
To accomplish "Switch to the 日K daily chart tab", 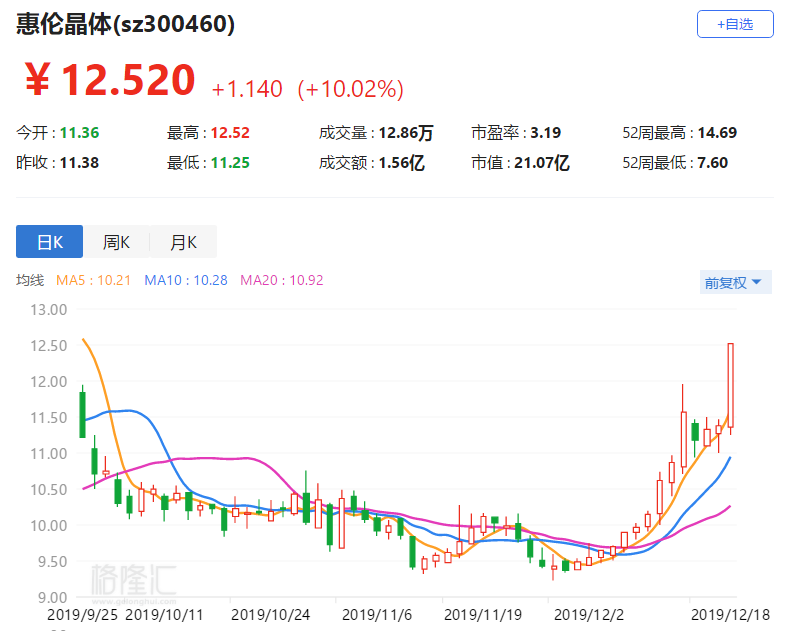I will click(49, 242).
